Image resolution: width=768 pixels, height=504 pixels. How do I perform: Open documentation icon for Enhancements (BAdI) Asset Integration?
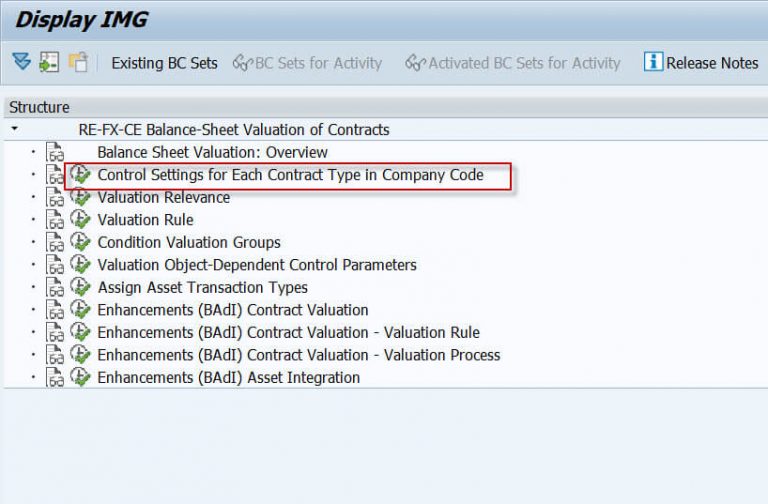pyautogui.click(x=56, y=378)
